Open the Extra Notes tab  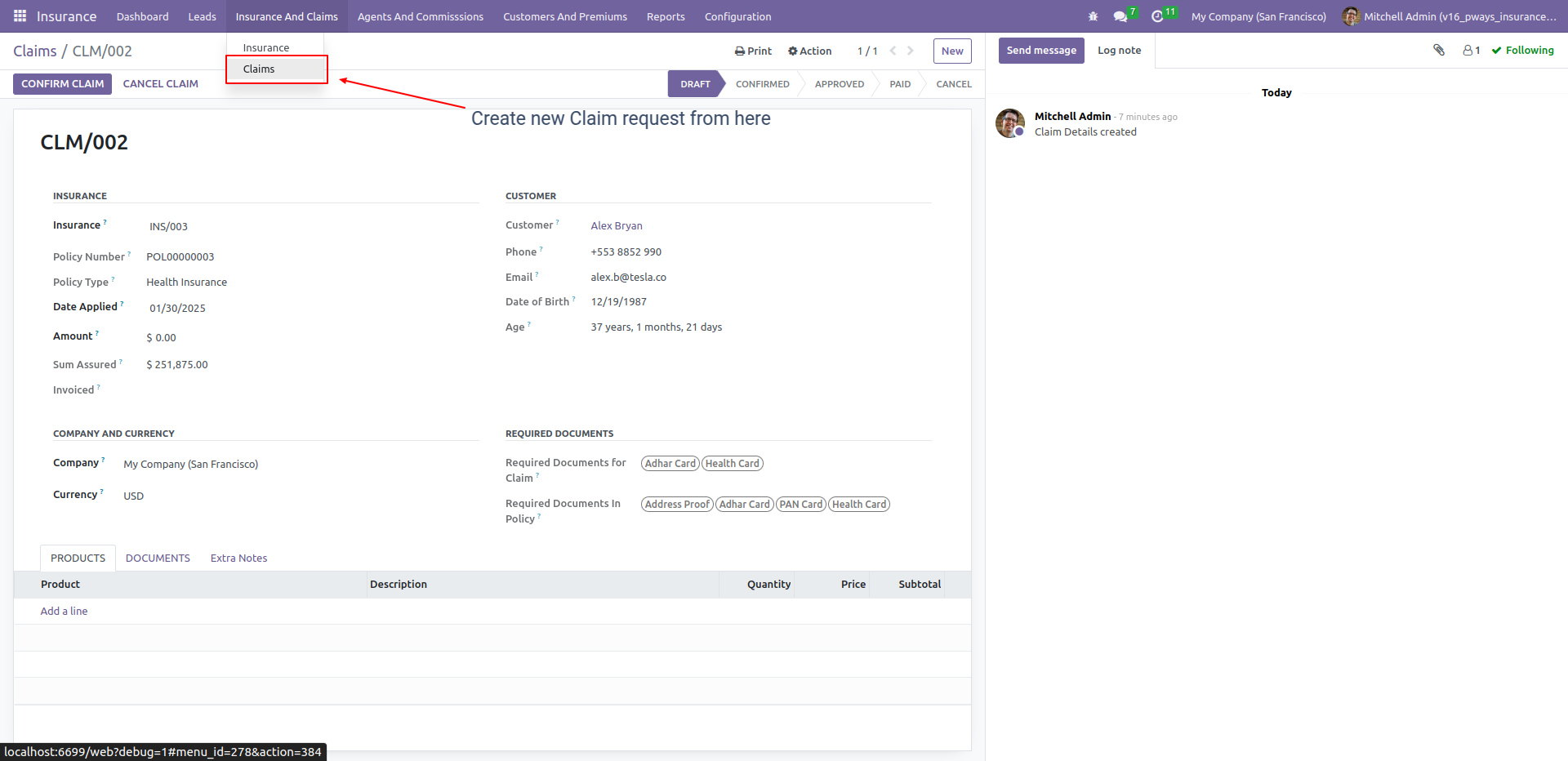[x=238, y=559]
